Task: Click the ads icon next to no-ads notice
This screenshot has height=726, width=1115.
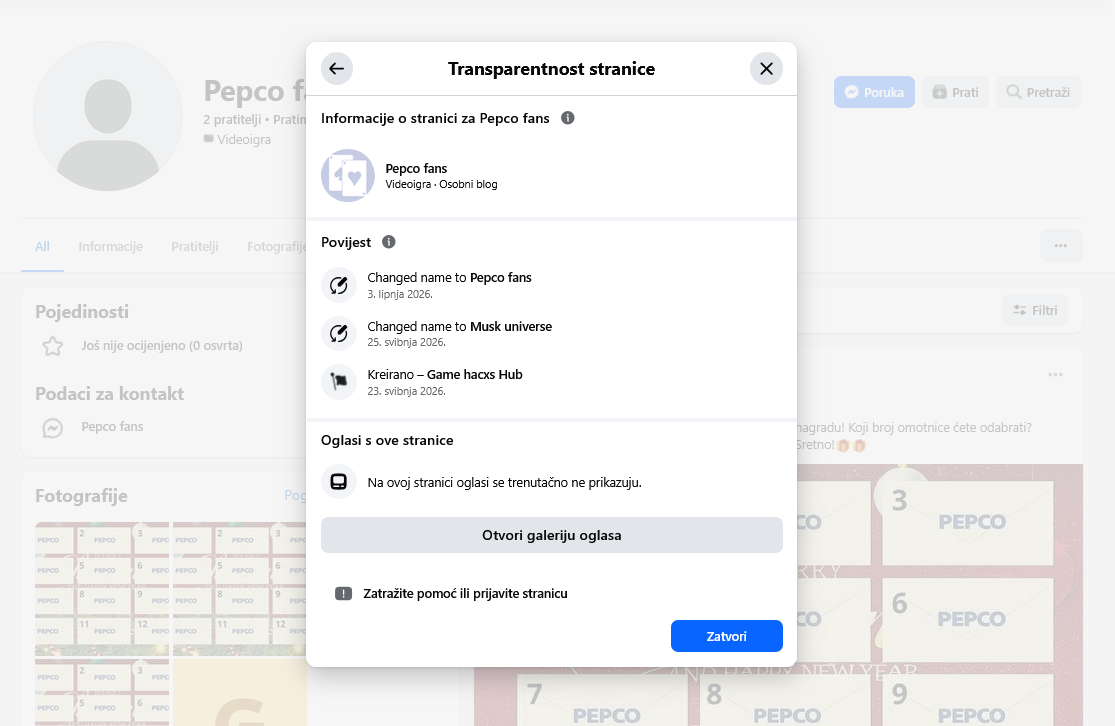Action: (x=338, y=482)
